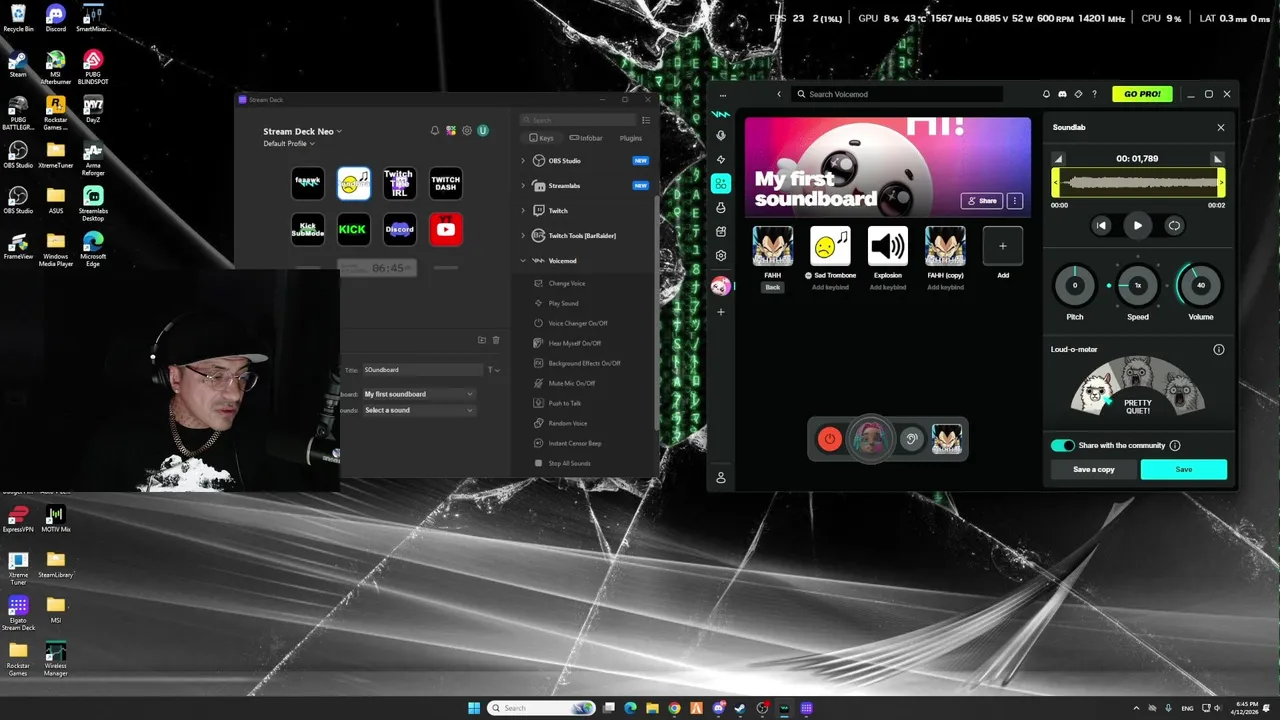Click the Stream Deck user avatar U
The width and height of the screenshot is (1280, 720).
pyautogui.click(x=483, y=131)
